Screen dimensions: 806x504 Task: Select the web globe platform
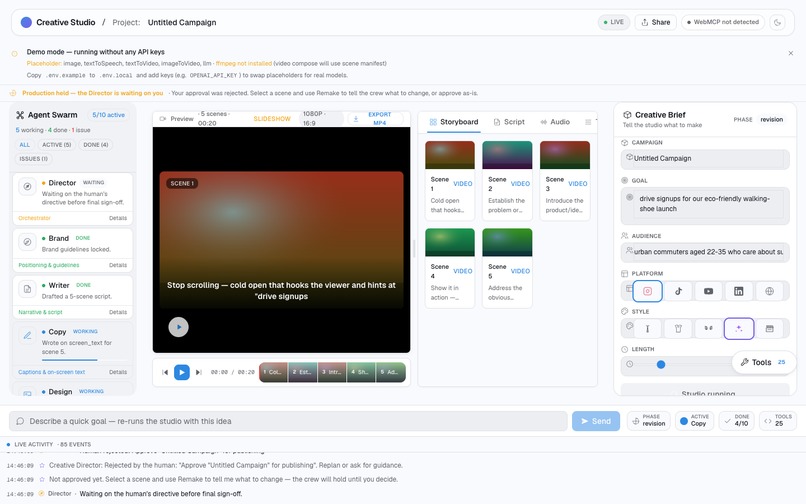point(770,291)
